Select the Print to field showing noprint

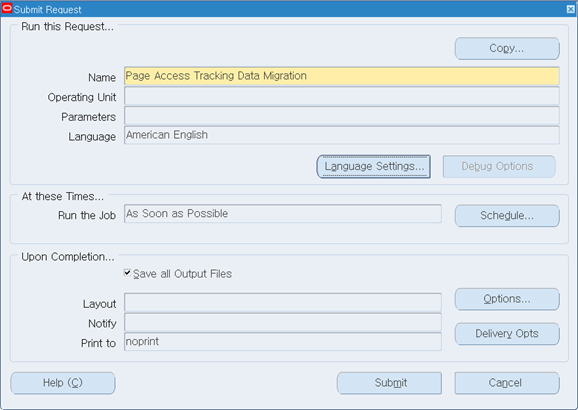[x=283, y=342]
